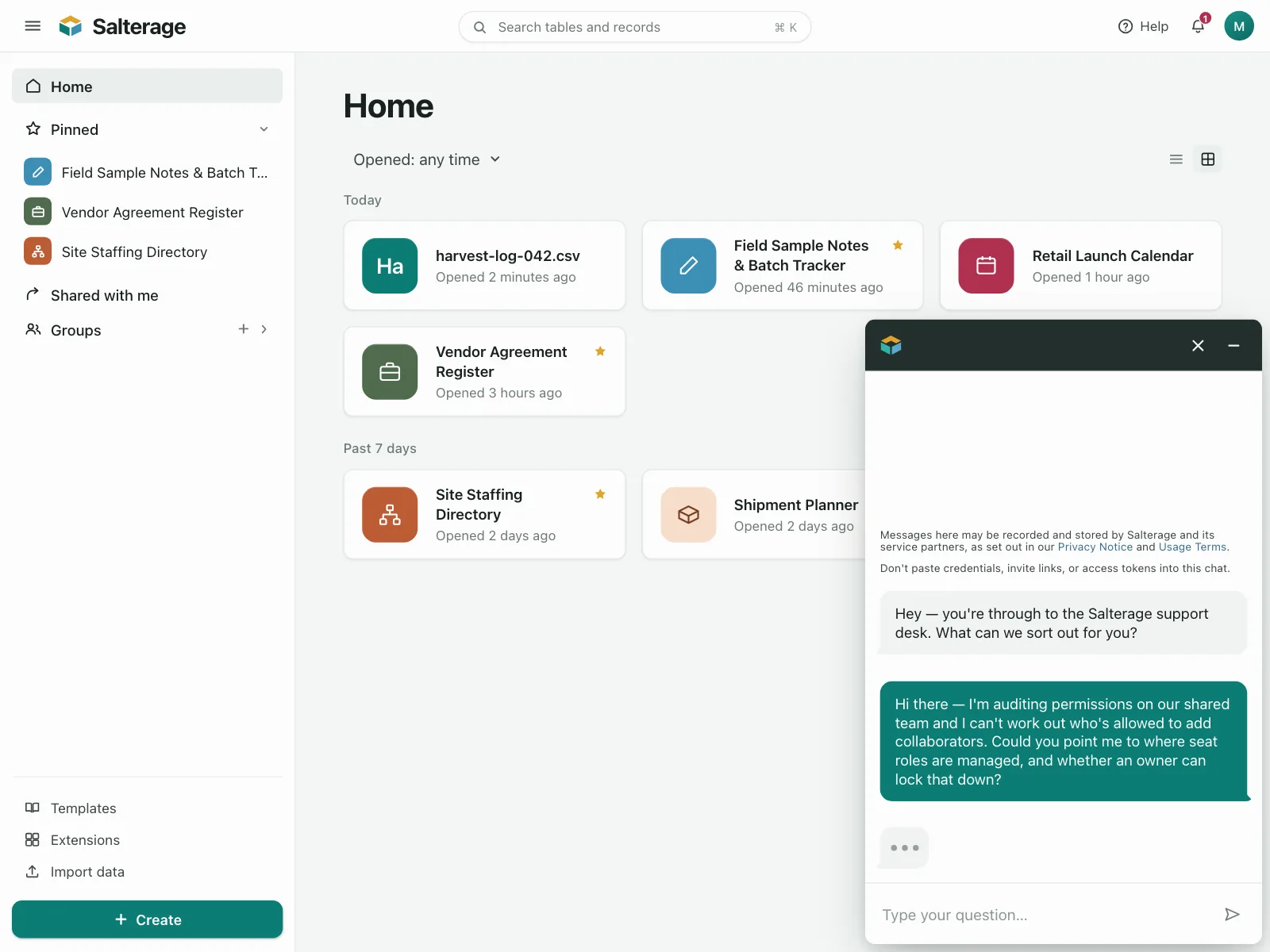Viewport: 1270px width, 952px height.
Task: Add a new group with plus icon
Action: point(243,329)
